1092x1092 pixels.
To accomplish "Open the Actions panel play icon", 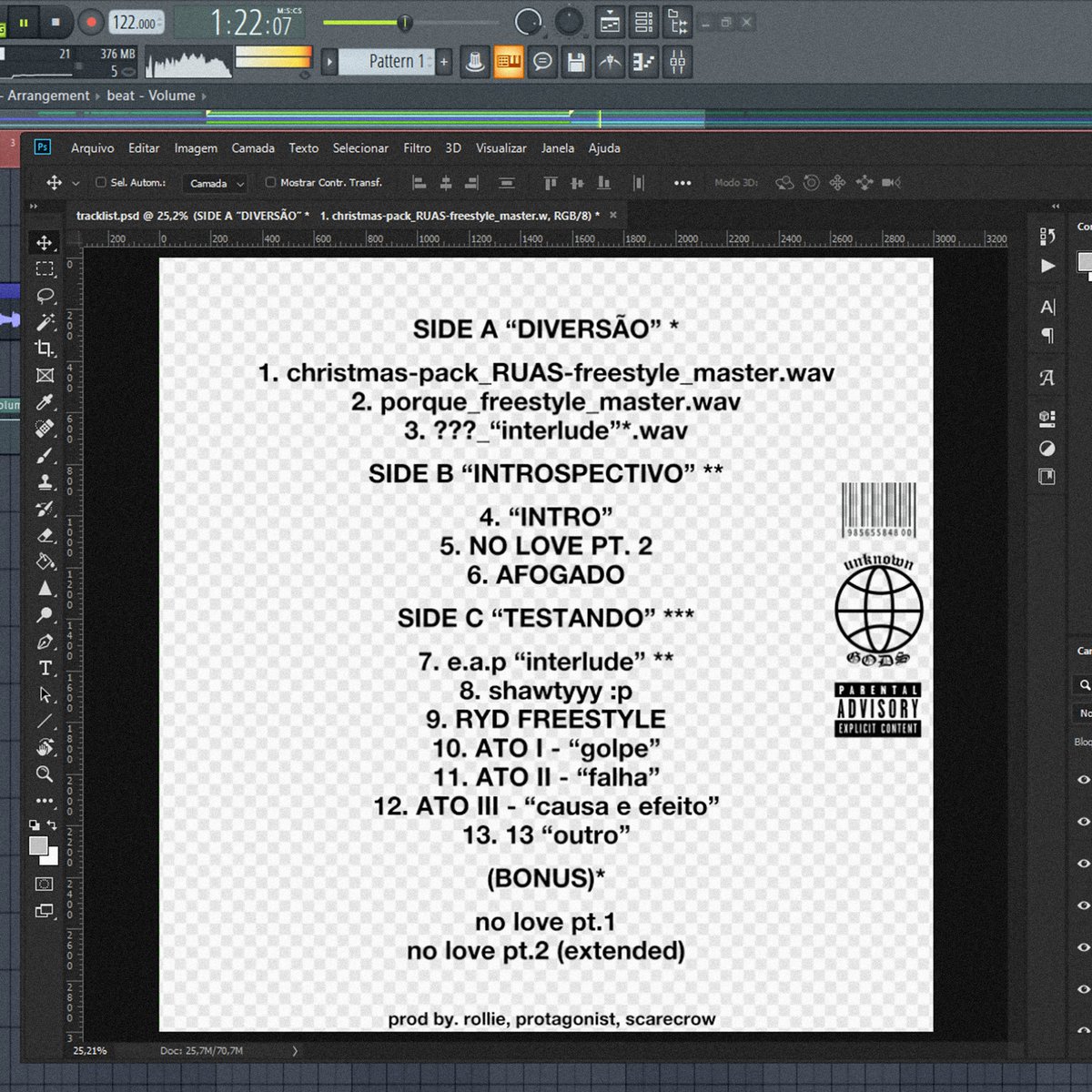I will 1047,266.
